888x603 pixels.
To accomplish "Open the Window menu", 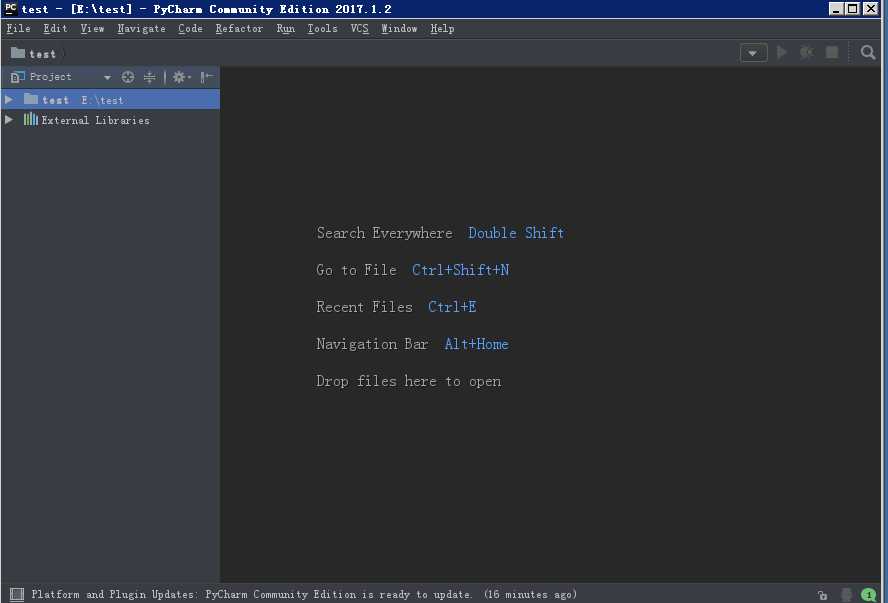I will point(399,28).
